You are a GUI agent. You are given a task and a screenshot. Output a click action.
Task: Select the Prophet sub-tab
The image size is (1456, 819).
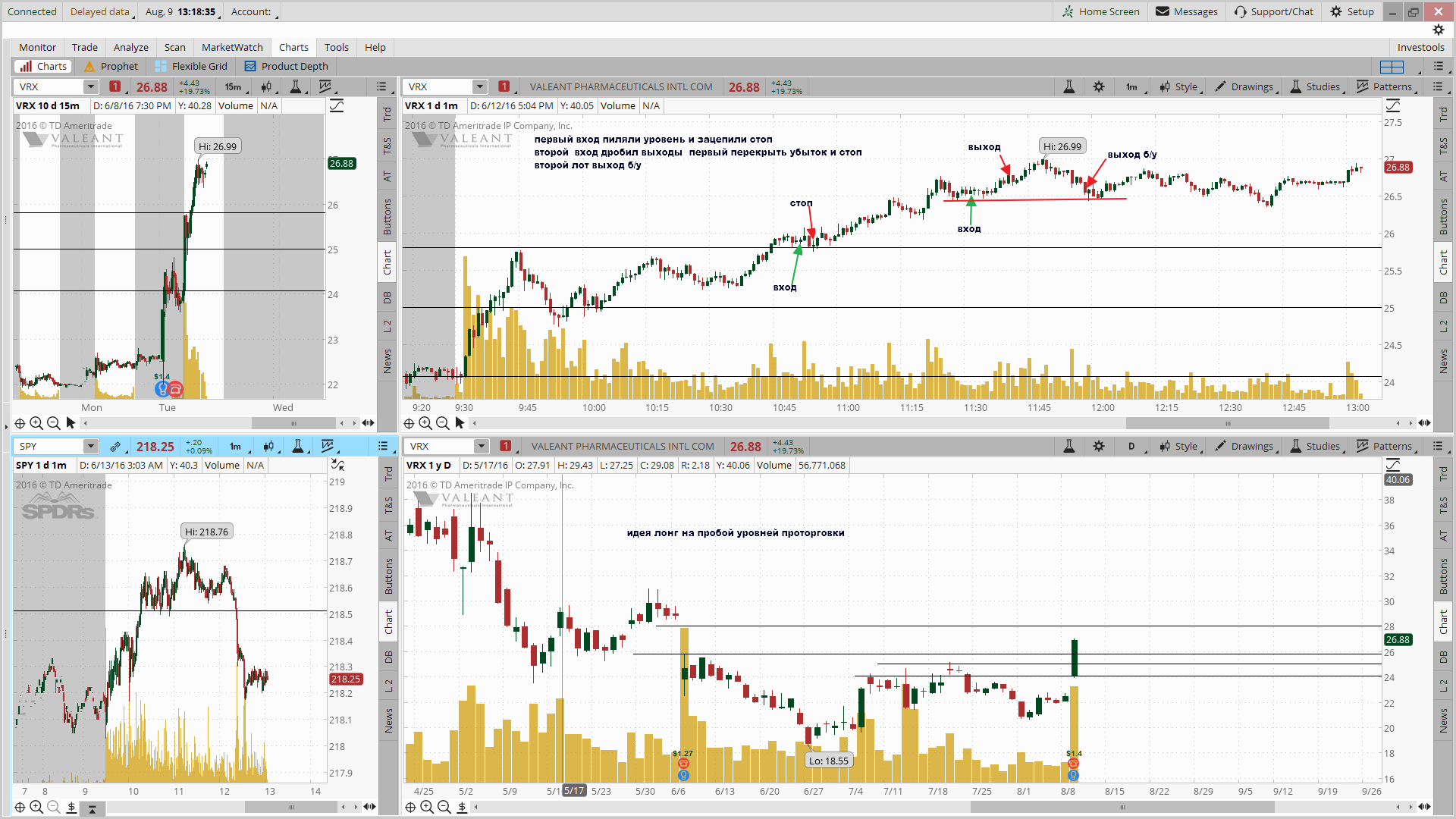click(x=111, y=66)
